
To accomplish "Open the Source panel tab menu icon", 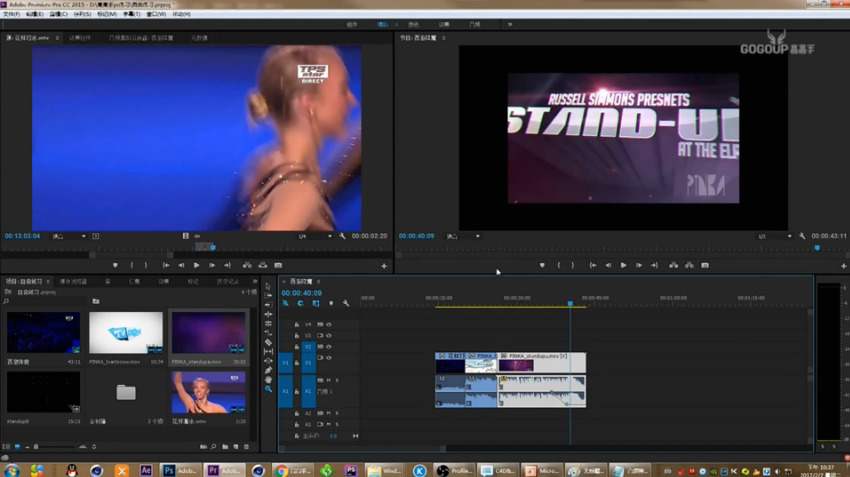I will 57,38.
